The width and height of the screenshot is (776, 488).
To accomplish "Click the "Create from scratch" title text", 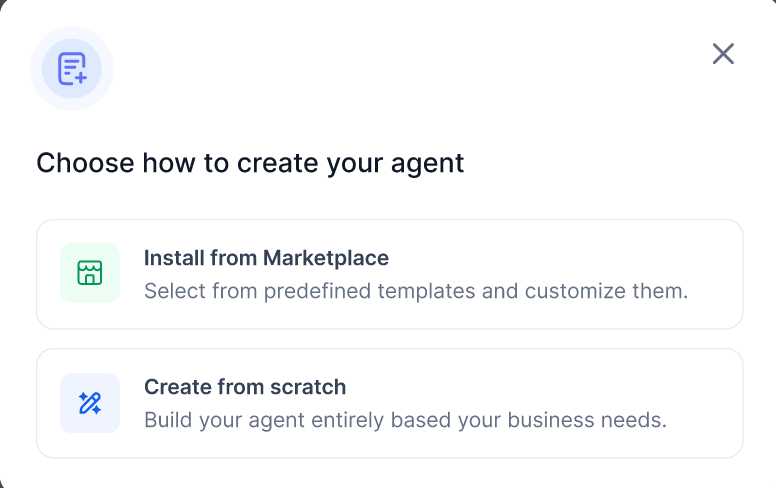I will 245,387.
